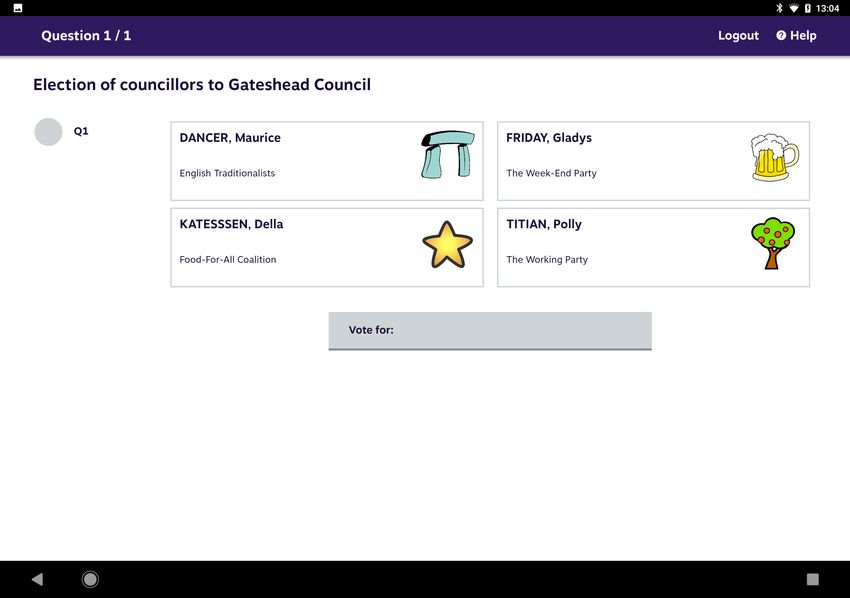Screen dimensions: 850x598
Task: Click the orange tree Working Party icon
Action: click(x=773, y=243)
